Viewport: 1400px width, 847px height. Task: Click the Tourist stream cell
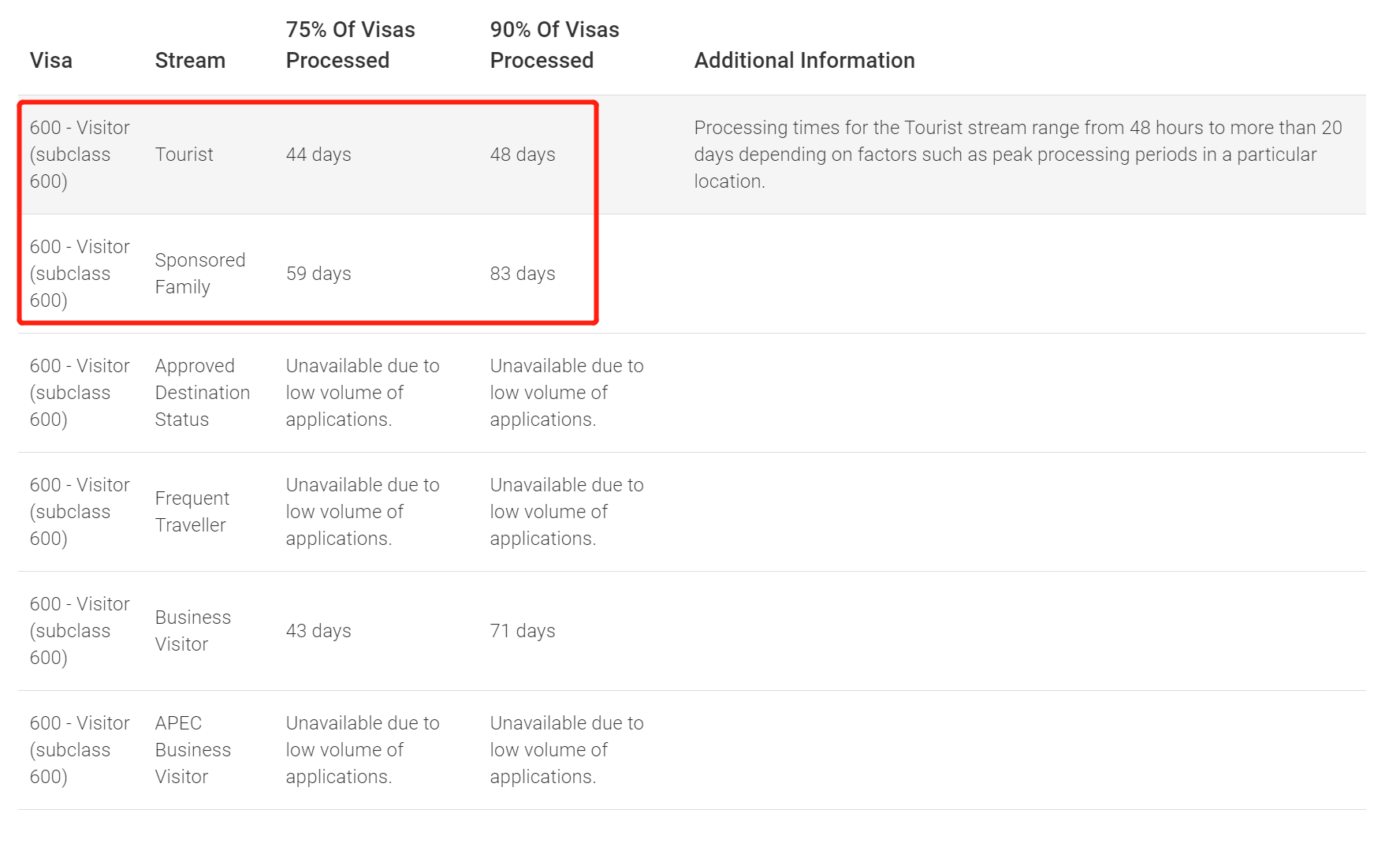[x=184, y=155]
